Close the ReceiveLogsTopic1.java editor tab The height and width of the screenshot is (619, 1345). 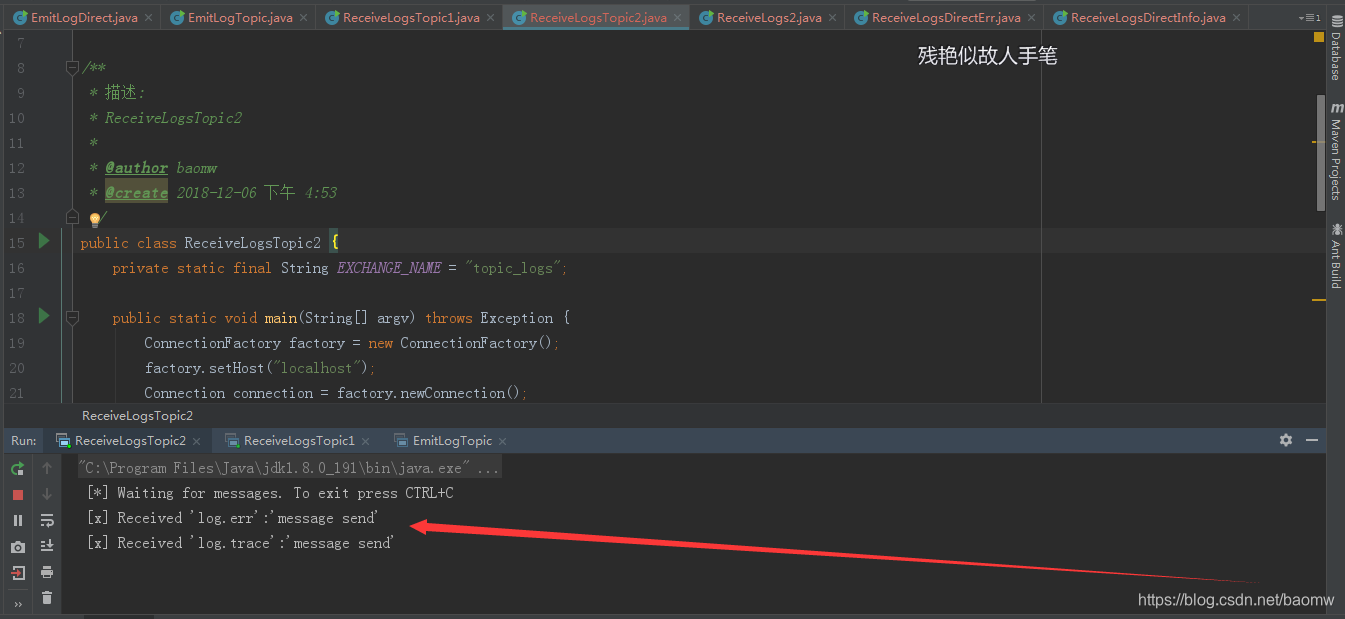click(491, 18)
